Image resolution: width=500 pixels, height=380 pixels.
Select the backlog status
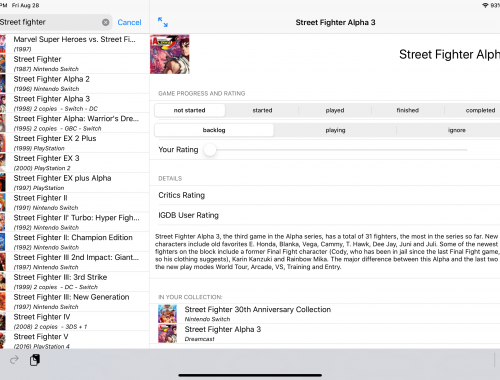(x=214, y=130)
